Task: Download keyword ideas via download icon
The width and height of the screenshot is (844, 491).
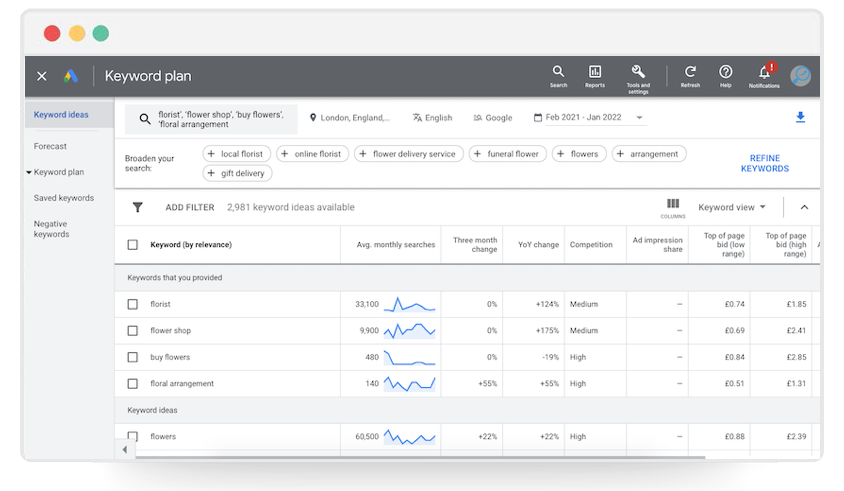Action: (x=800, y=118)
